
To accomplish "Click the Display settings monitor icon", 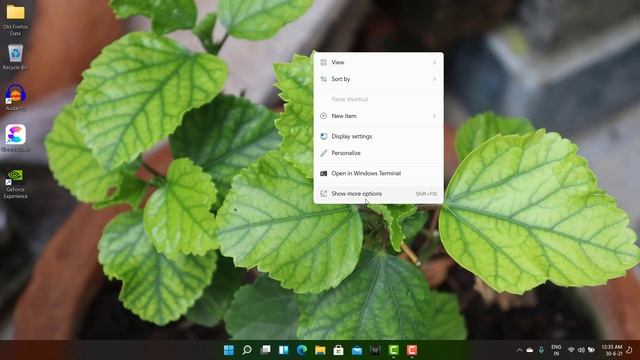I will 323,136.
